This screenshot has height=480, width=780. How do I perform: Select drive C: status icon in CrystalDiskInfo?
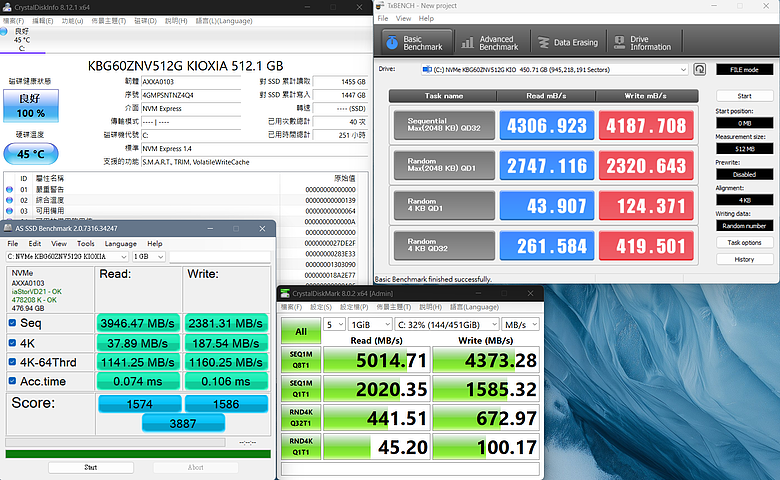[x=4, y=31]
